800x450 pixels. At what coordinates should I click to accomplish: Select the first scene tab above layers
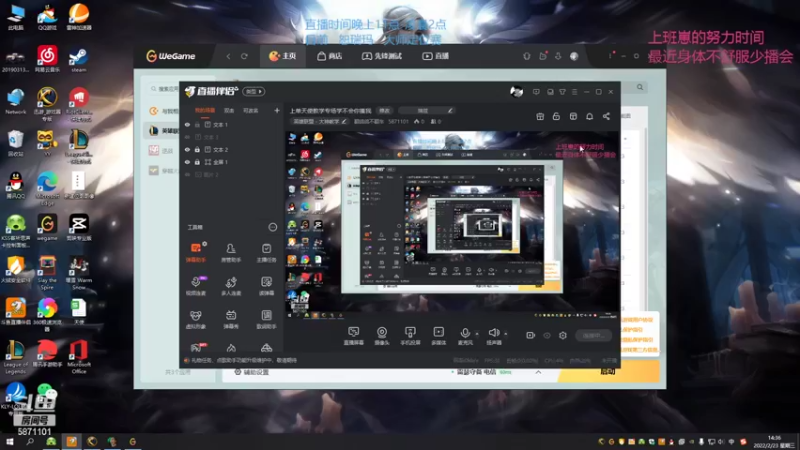point(205,111)
